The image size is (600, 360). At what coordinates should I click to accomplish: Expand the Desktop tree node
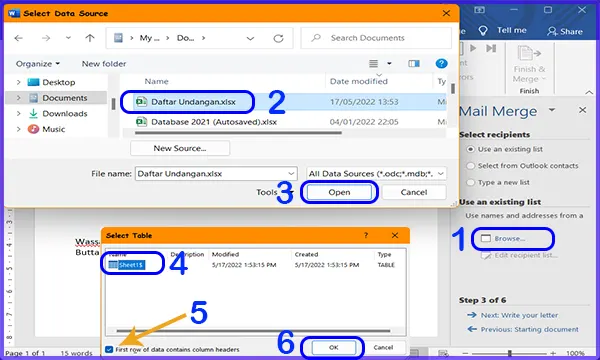click(18, 82)
